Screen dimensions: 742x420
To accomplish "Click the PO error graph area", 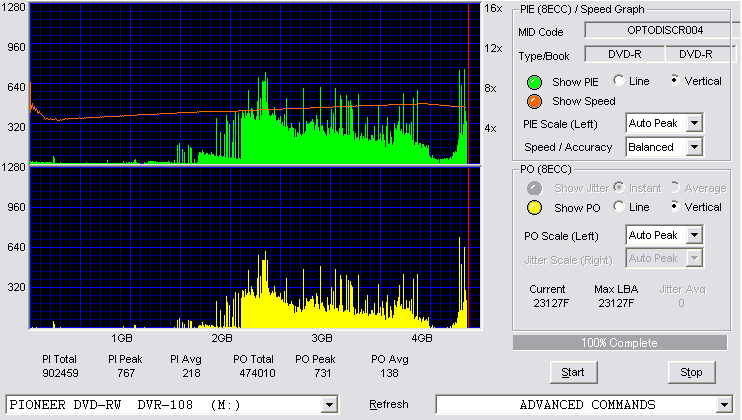I will pyautogui.click(x=255, y=248).
